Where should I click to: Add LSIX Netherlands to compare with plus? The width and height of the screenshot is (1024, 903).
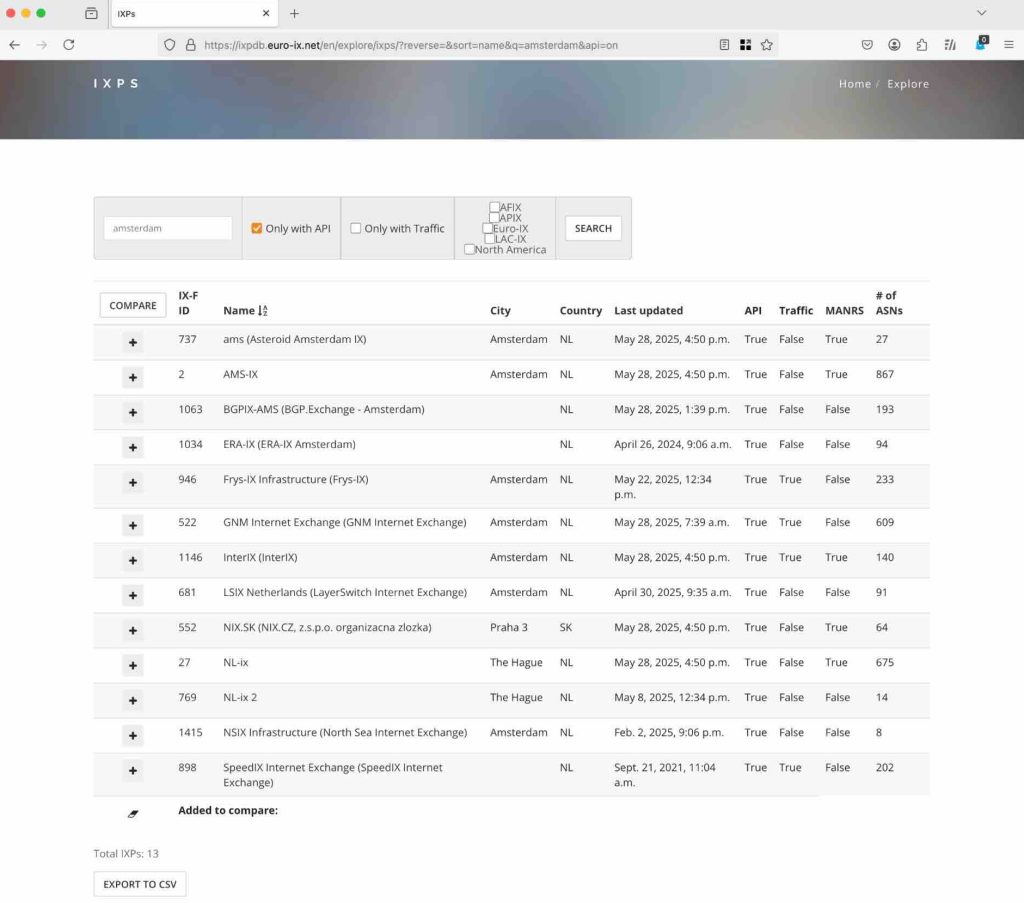point(133,595)
